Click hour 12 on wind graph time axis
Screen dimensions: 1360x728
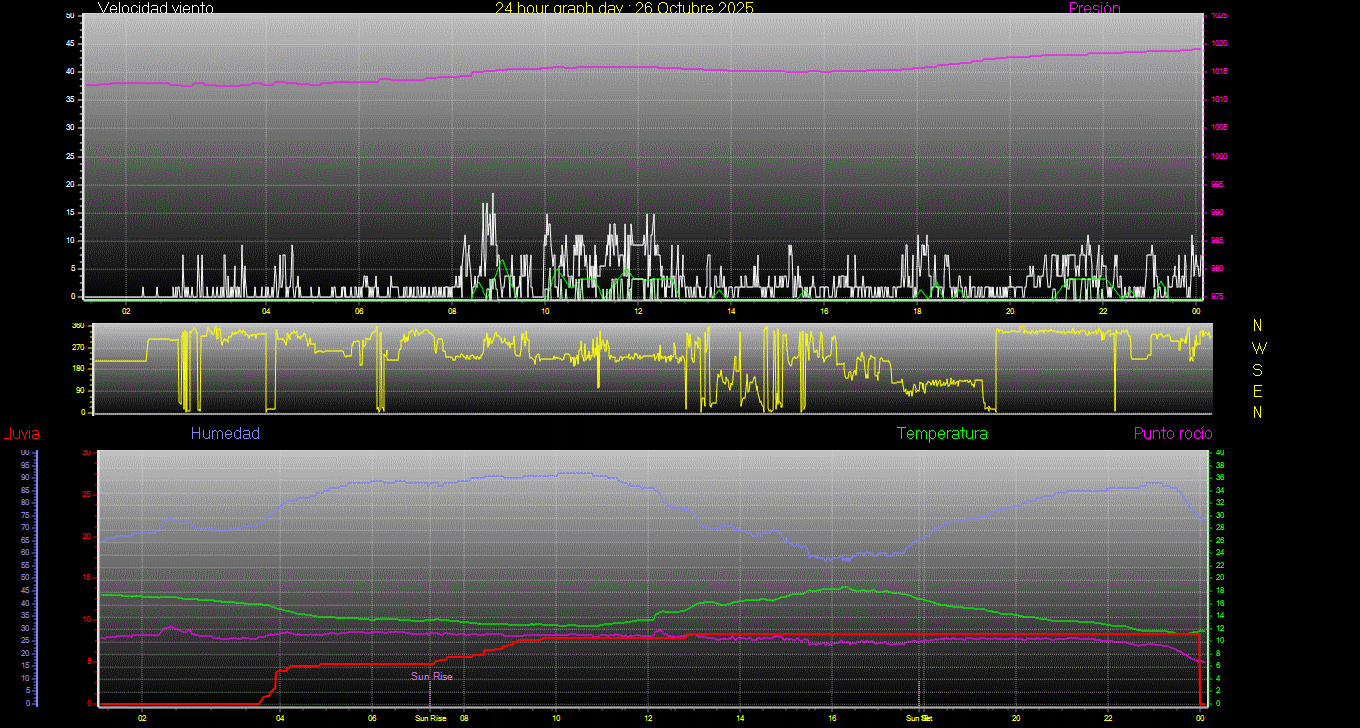point(638,311)
